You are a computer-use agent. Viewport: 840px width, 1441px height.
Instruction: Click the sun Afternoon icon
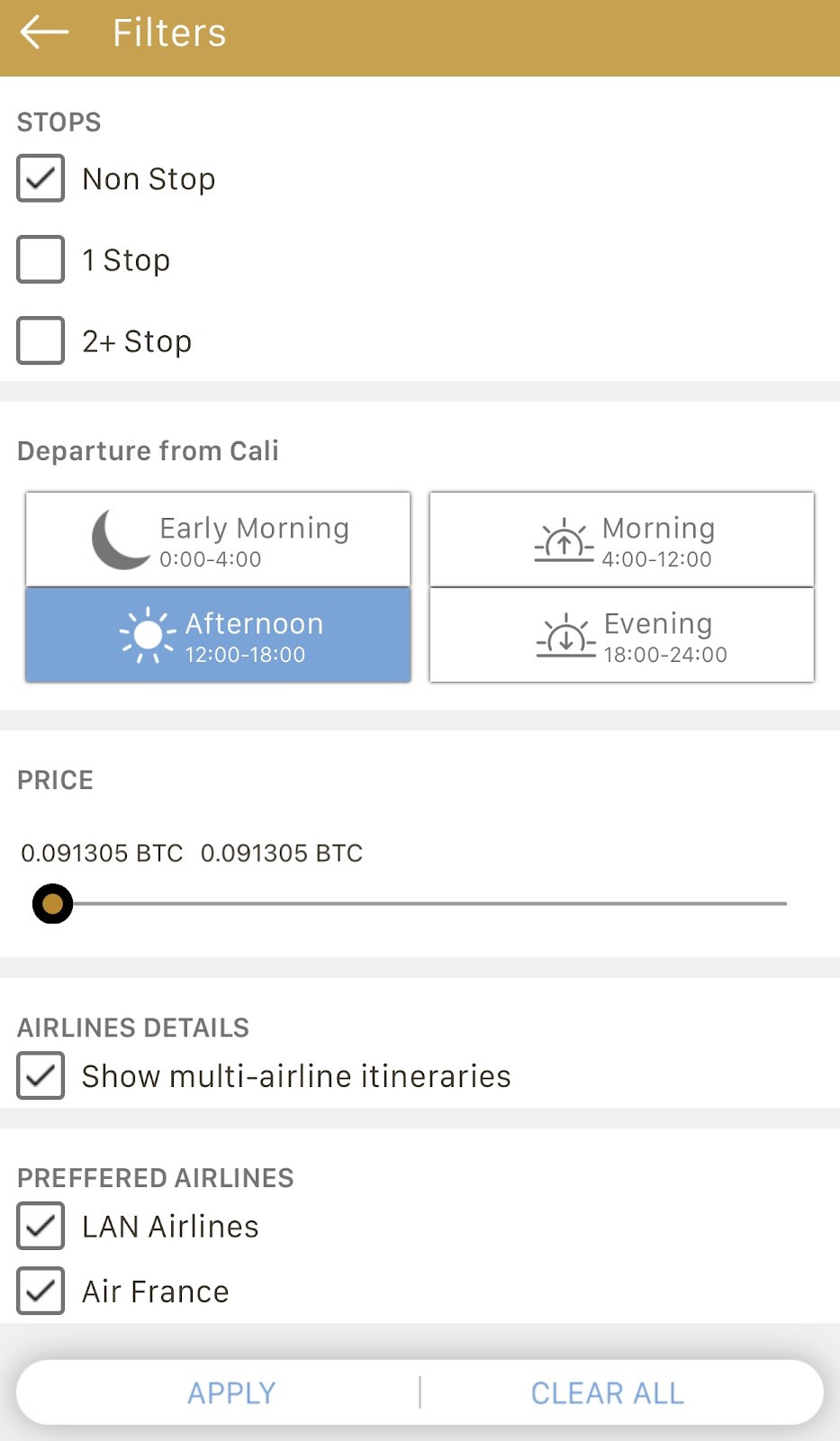coord(148,635)
